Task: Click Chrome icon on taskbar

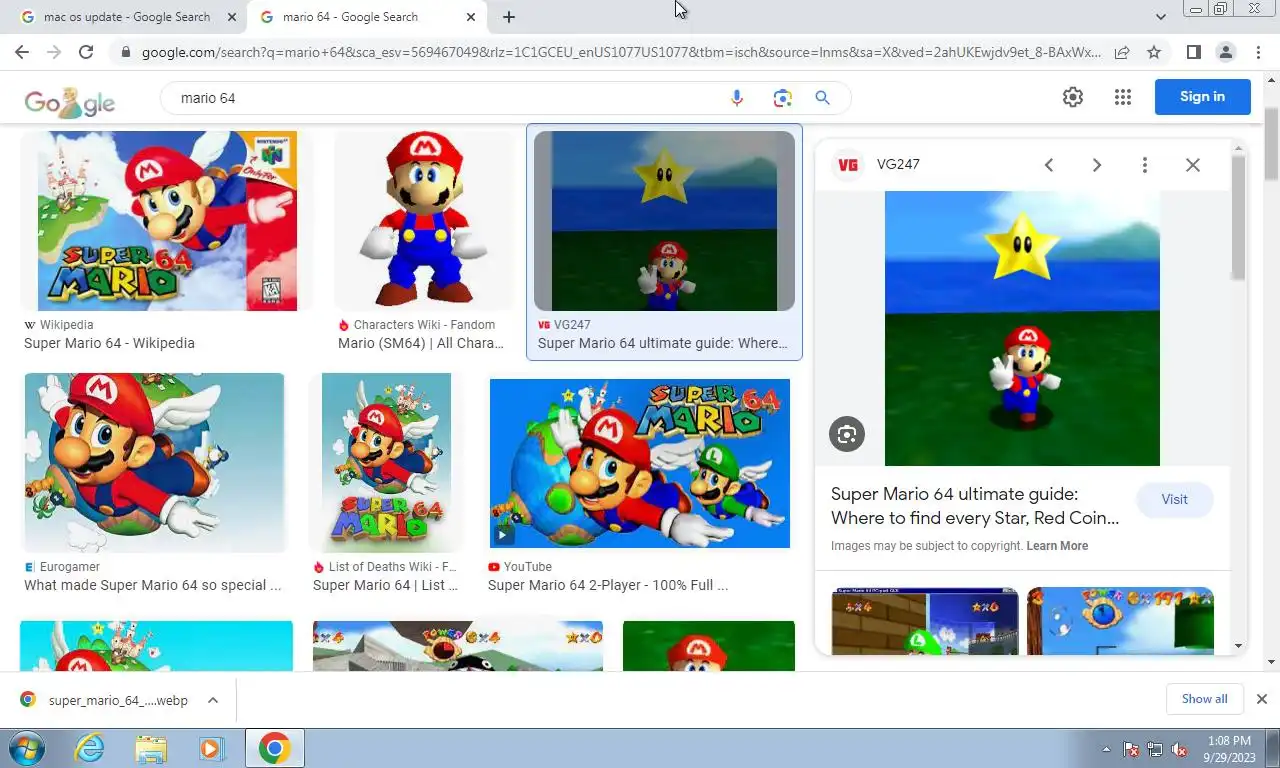Action: (x=274, y=748)
